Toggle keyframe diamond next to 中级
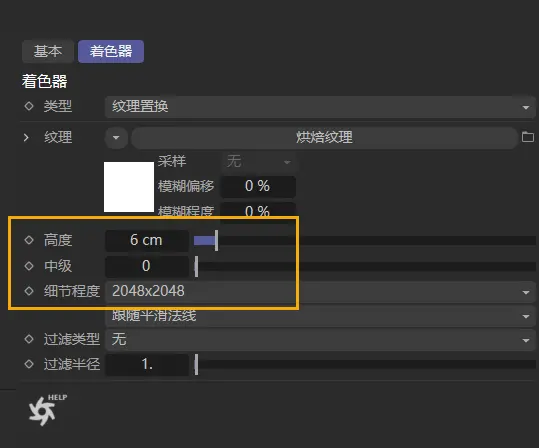The height and width of the screenshot is (448, 539). 29,266
